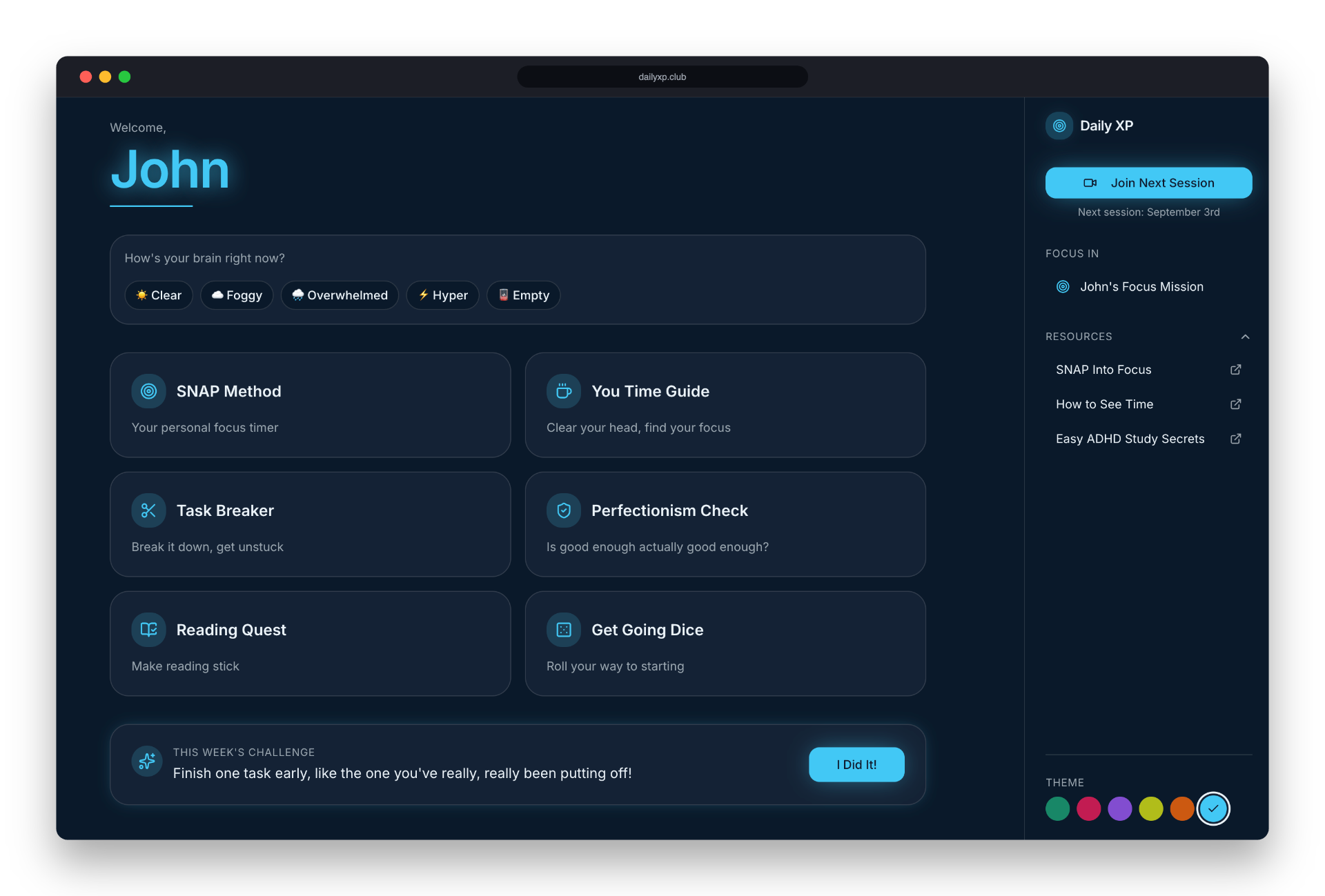
Task: Click the How's your brain right now? prompt
Action: click(205, 258)
